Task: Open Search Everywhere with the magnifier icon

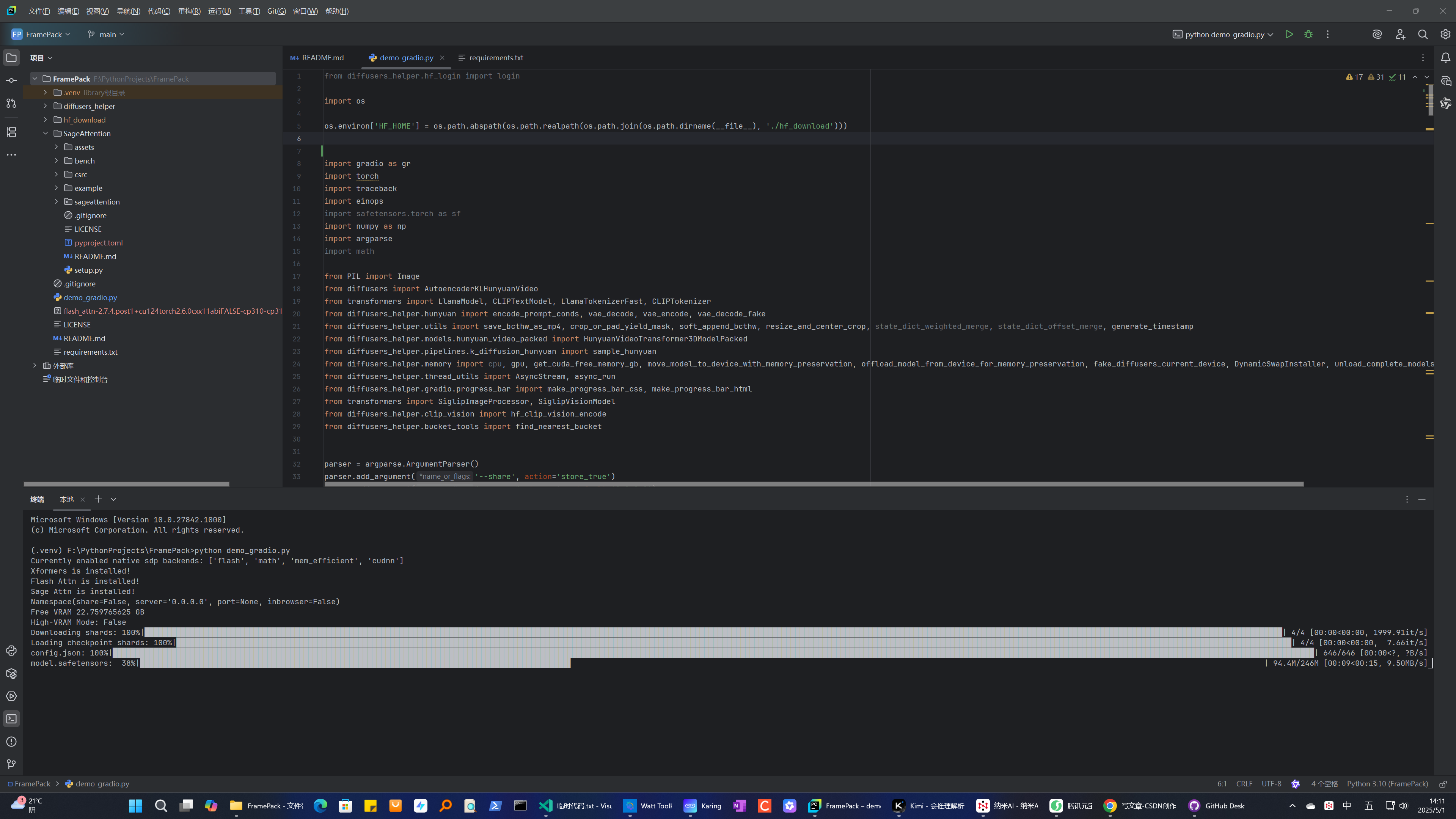Action: click(1423, 35)
